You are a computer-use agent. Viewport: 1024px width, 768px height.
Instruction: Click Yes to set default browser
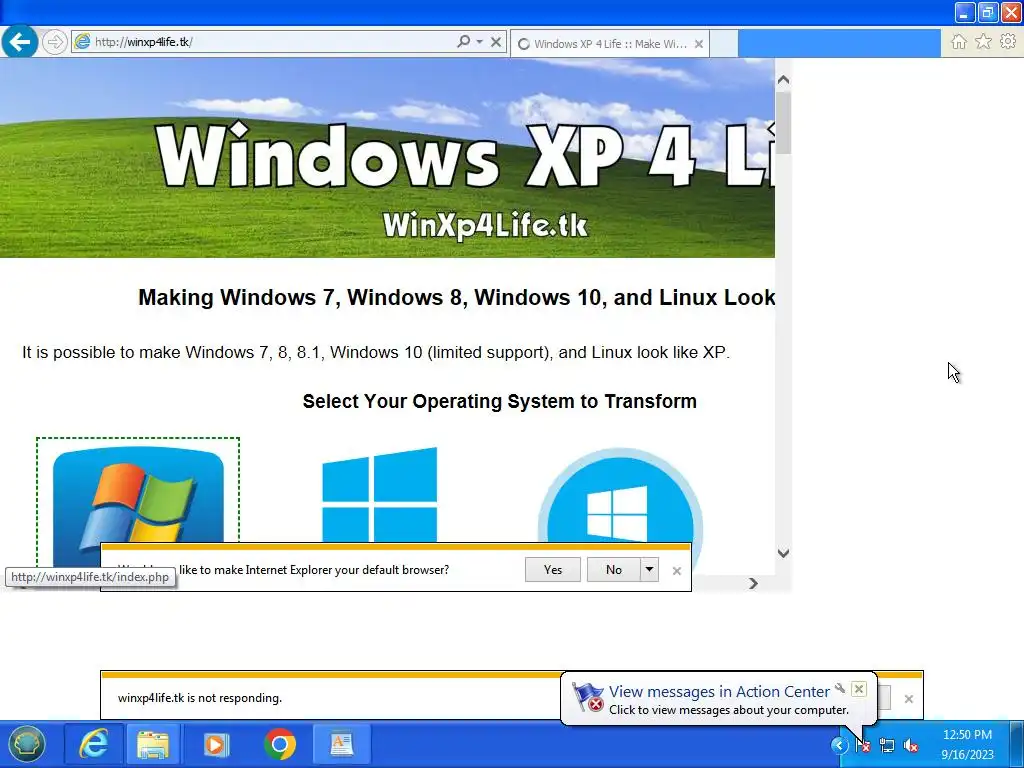552,569
